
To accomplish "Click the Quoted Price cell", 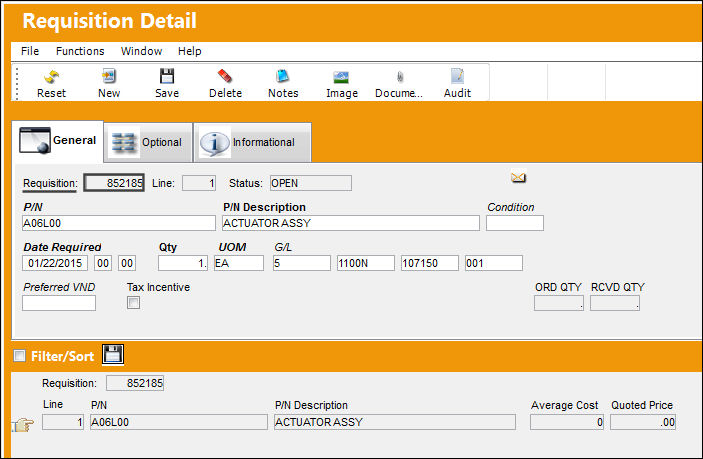I will coord(642,422).
